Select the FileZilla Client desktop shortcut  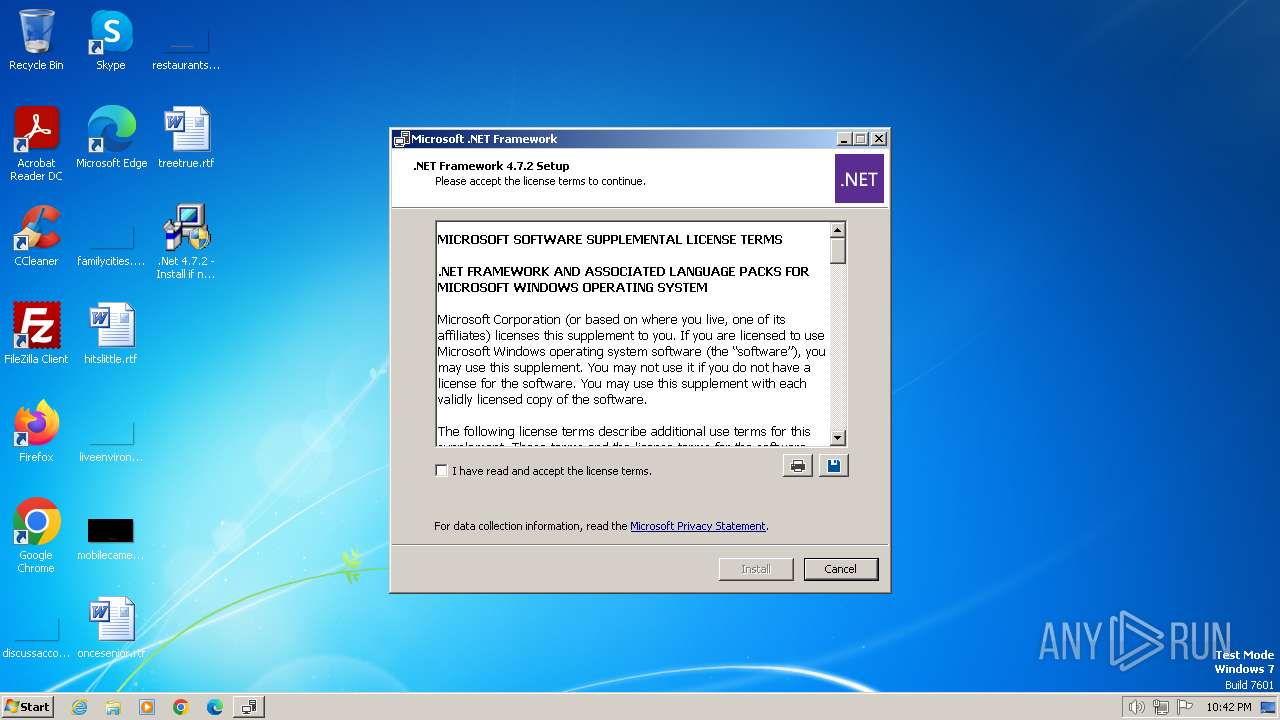(x=36, y=333)
